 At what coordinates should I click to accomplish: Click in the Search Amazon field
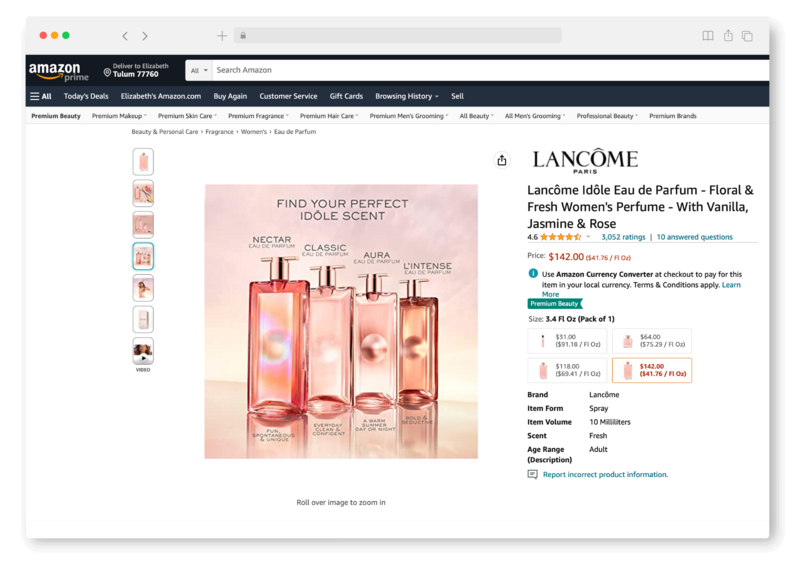pos(490,70)
